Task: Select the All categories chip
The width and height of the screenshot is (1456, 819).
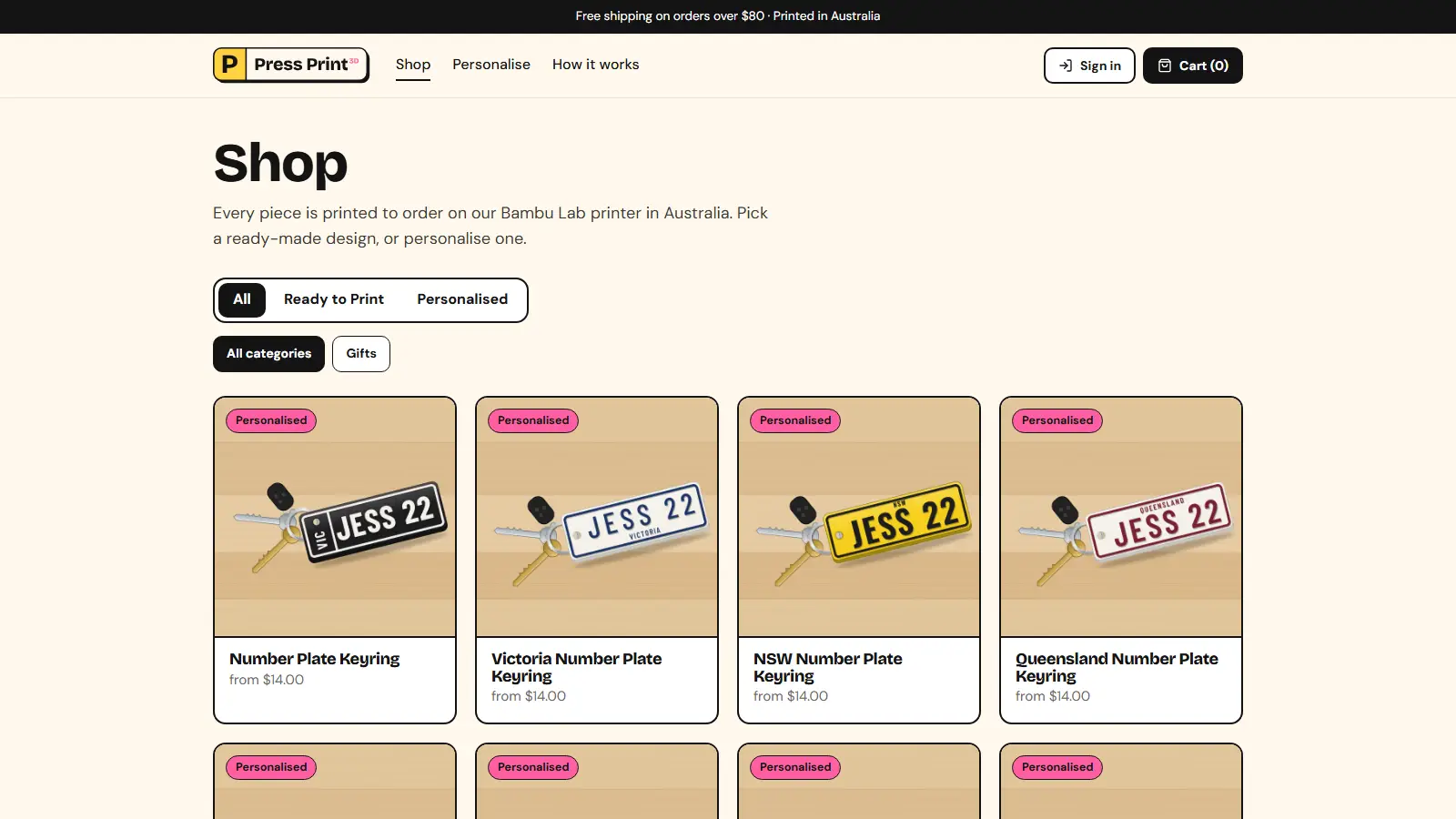Action: [x=268, y=354]
